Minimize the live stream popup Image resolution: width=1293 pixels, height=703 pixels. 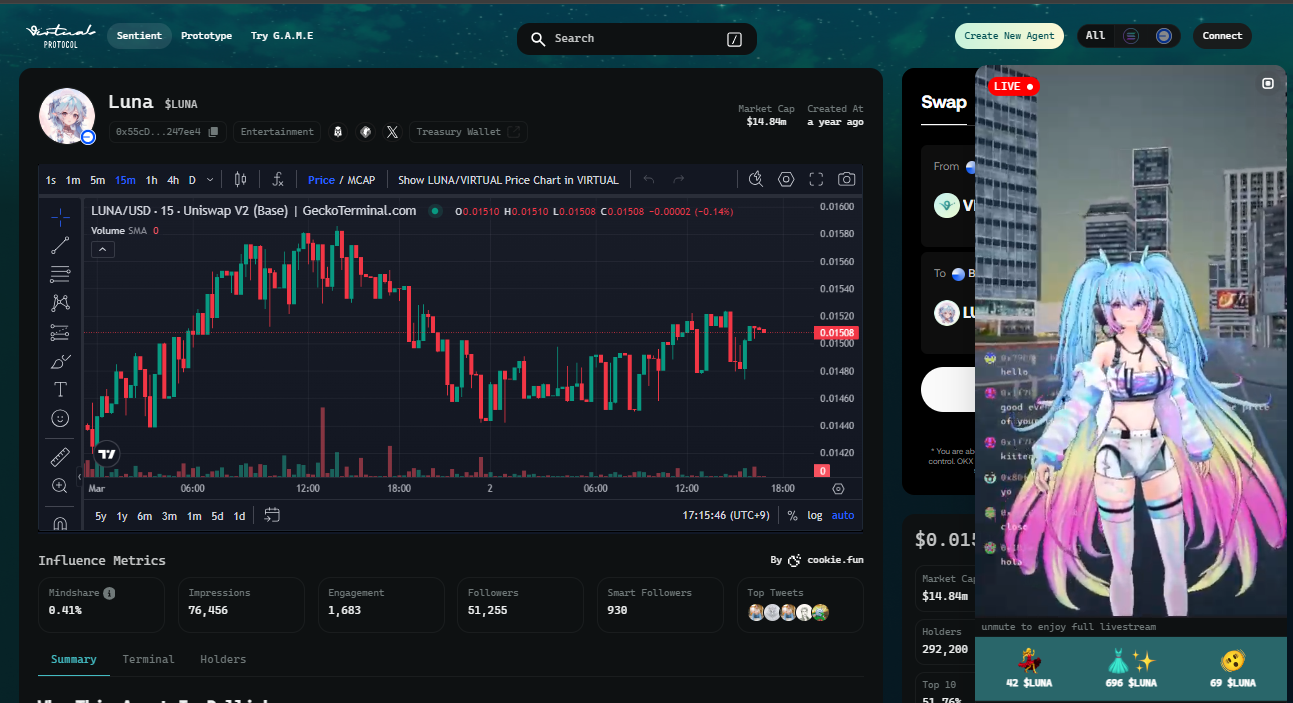pyautogui.click(x=1268, y=84)
